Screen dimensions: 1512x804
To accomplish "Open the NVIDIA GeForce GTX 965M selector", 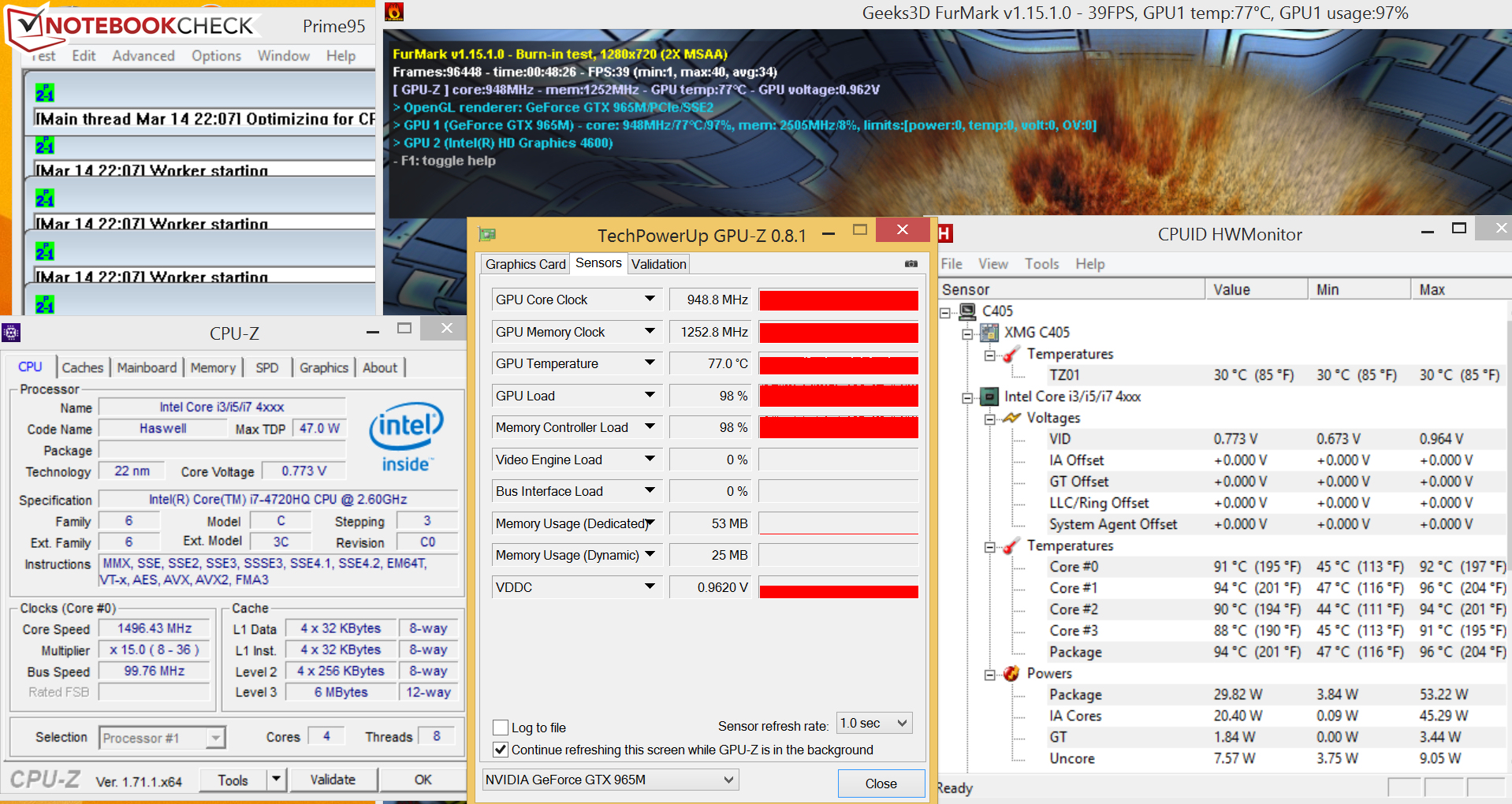I will click(x=610, y=780).
